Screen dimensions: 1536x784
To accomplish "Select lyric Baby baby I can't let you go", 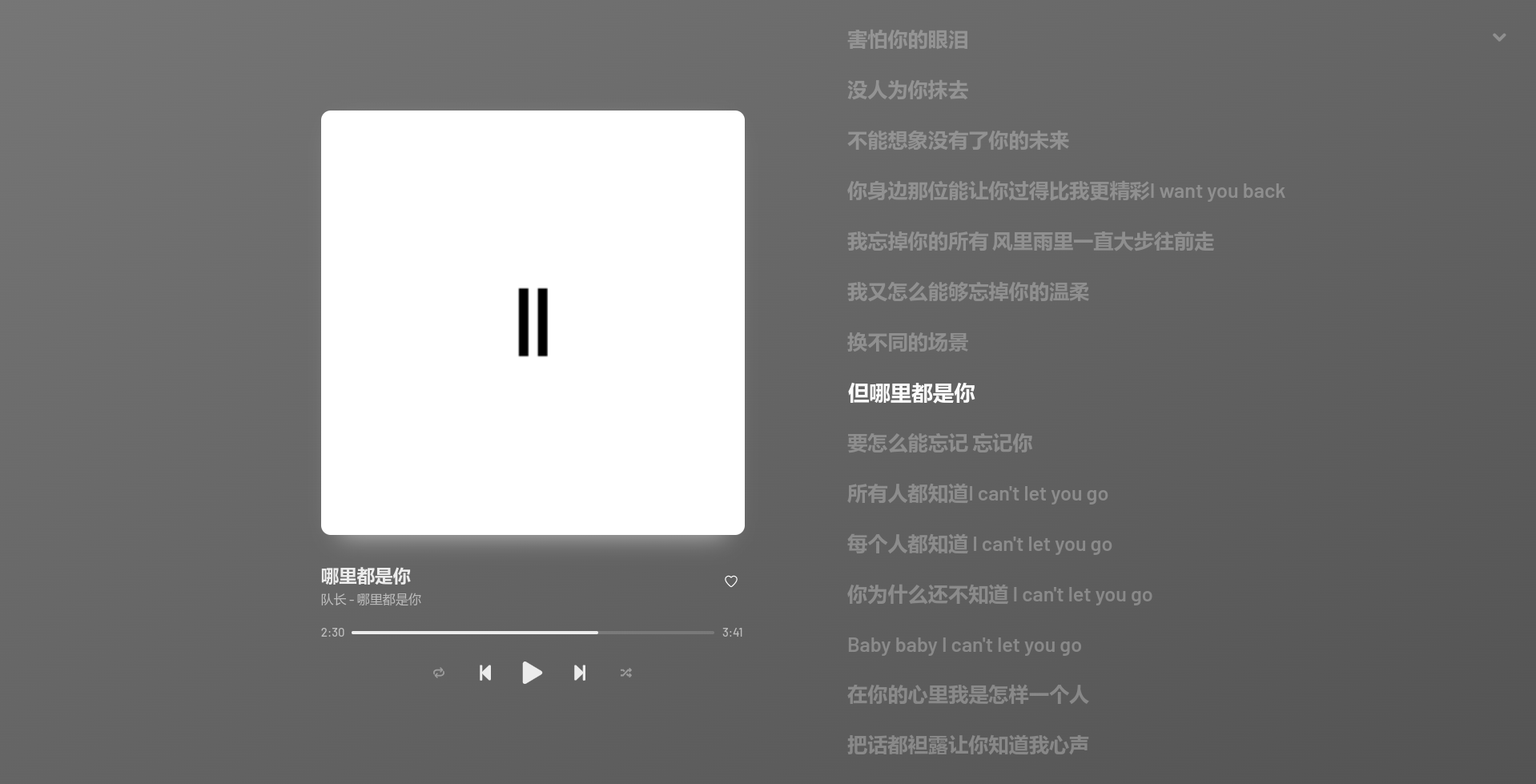I will (x=964, y=645).
